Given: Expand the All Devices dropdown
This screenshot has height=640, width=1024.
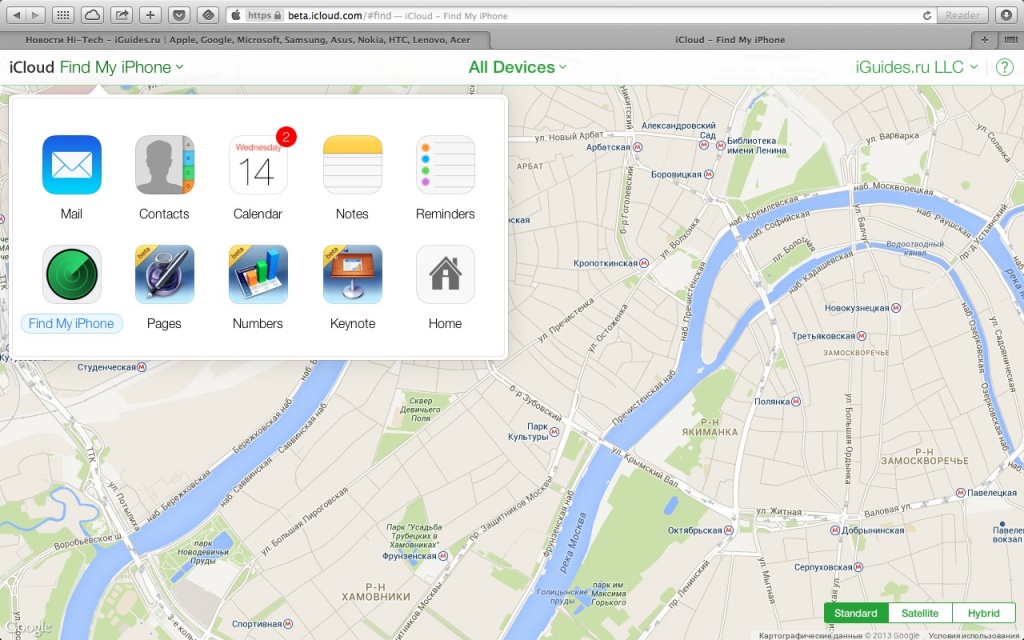Looking at the screenshot, I should [x=517, y=68].
